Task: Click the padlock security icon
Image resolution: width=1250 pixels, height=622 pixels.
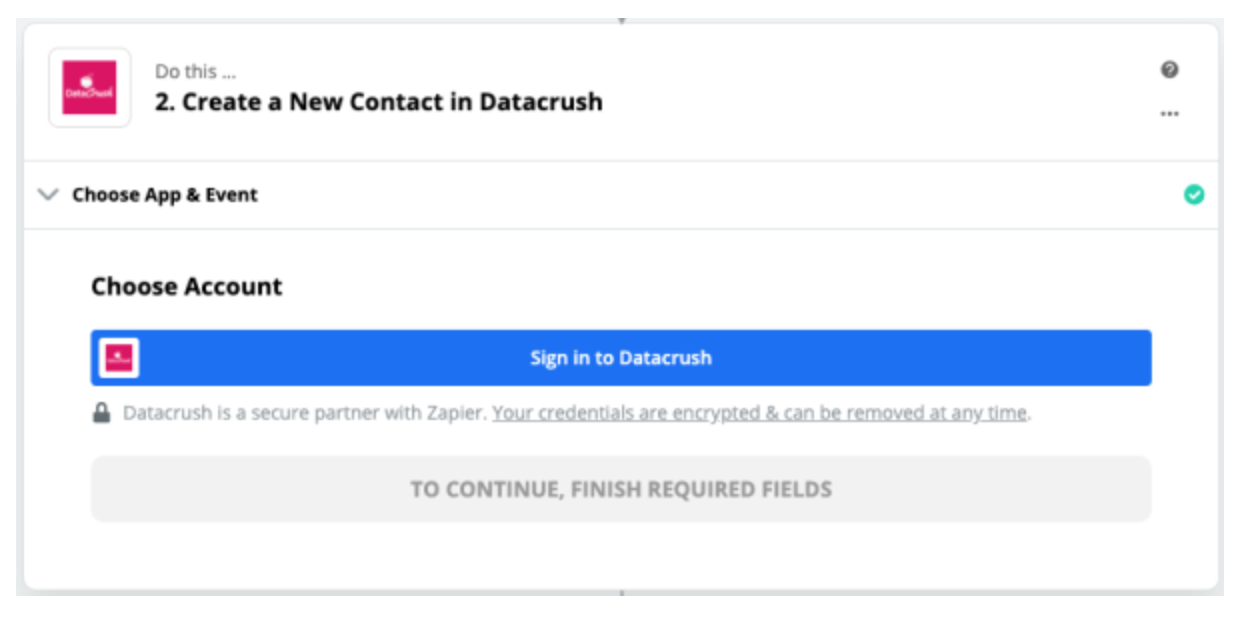Action: tap(101, 413)
